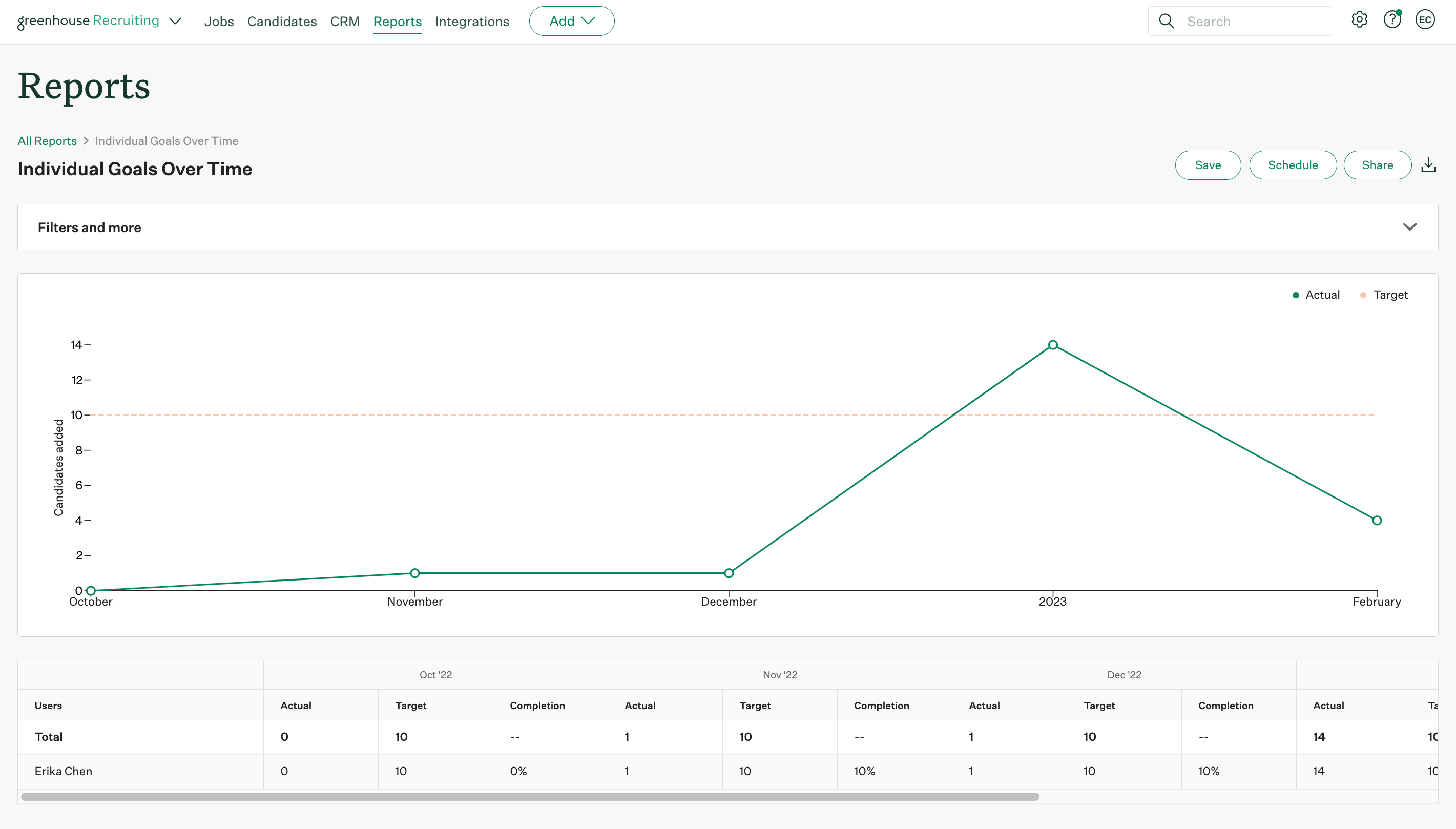Screen dimensions: 1456x829
Task: Click the Greenhouse Recruiting logo
Action: pos(89,20)
